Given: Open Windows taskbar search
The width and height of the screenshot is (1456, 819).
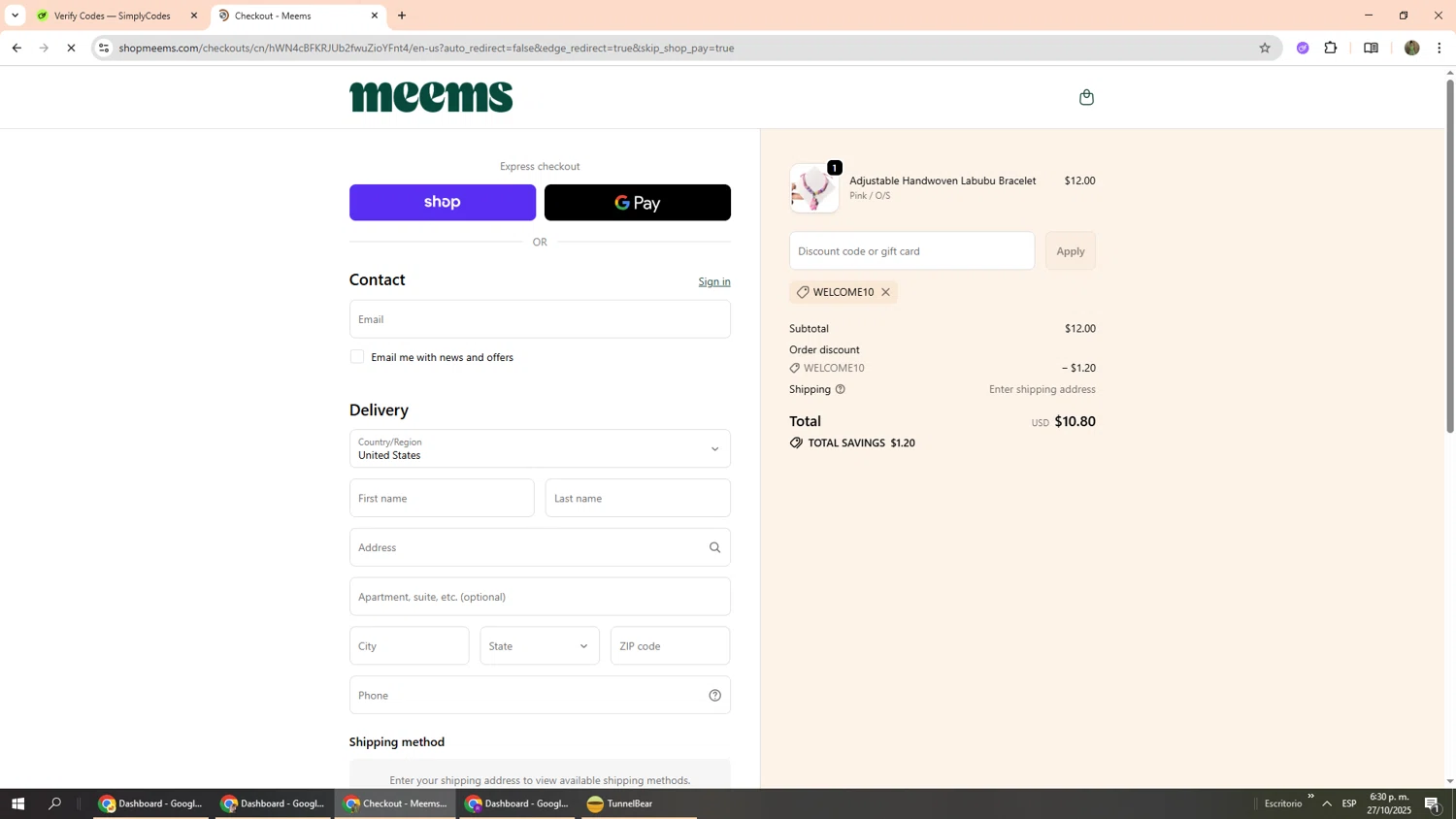Looking at the screenshot, I should 54,803.
